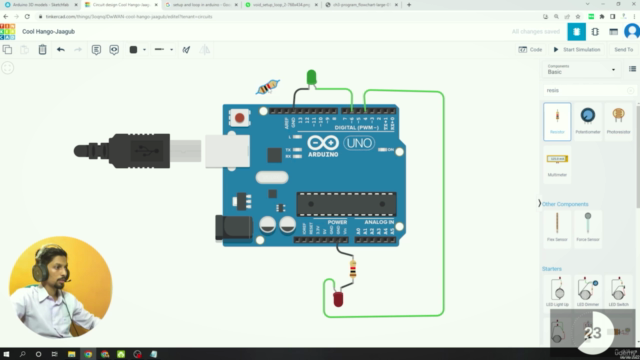Screen dimensions: 640x360
Task: Click the Rotate tool icon
Action: pos(186,50)
